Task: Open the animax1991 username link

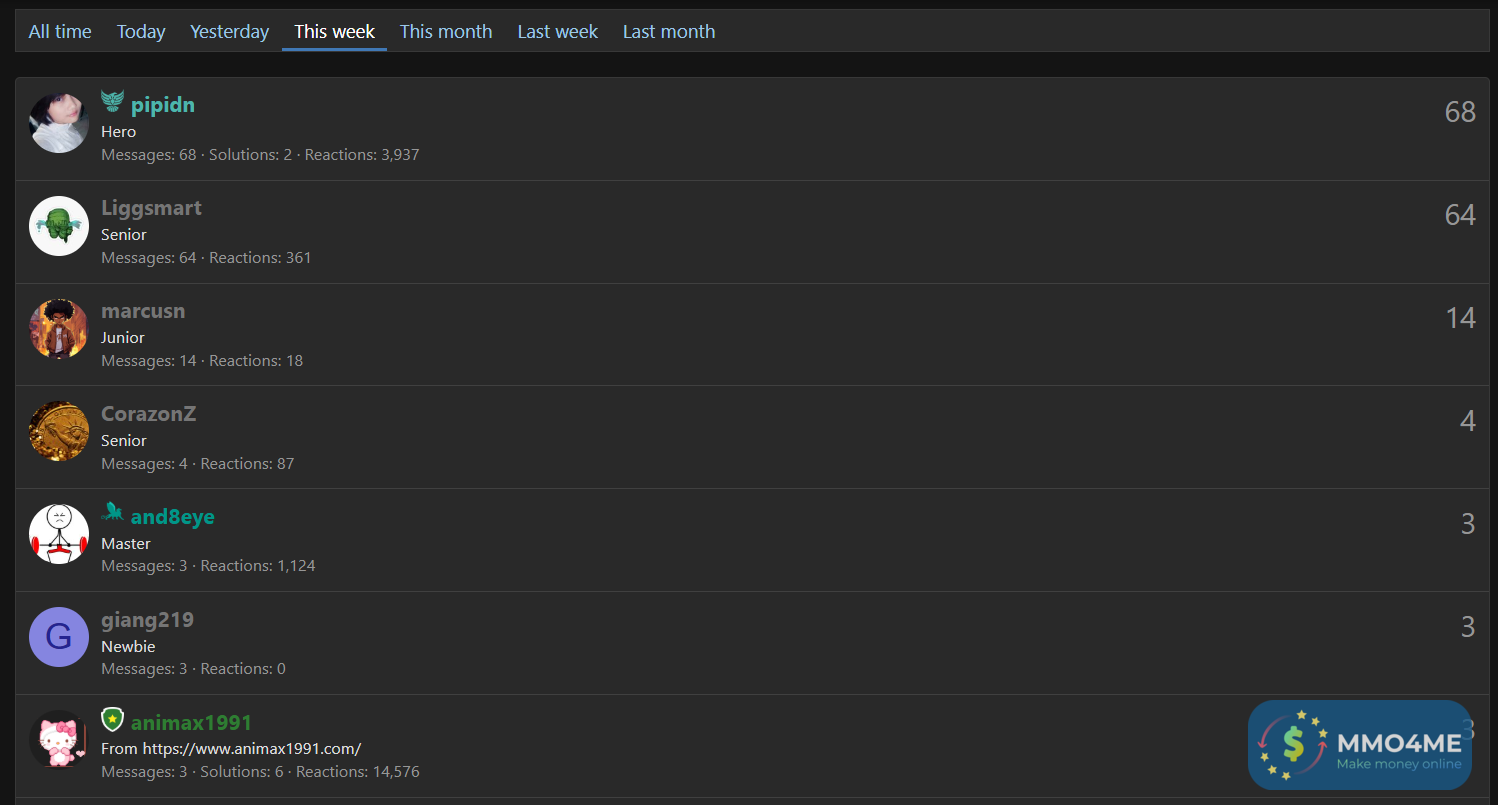Action: point(191,723)
